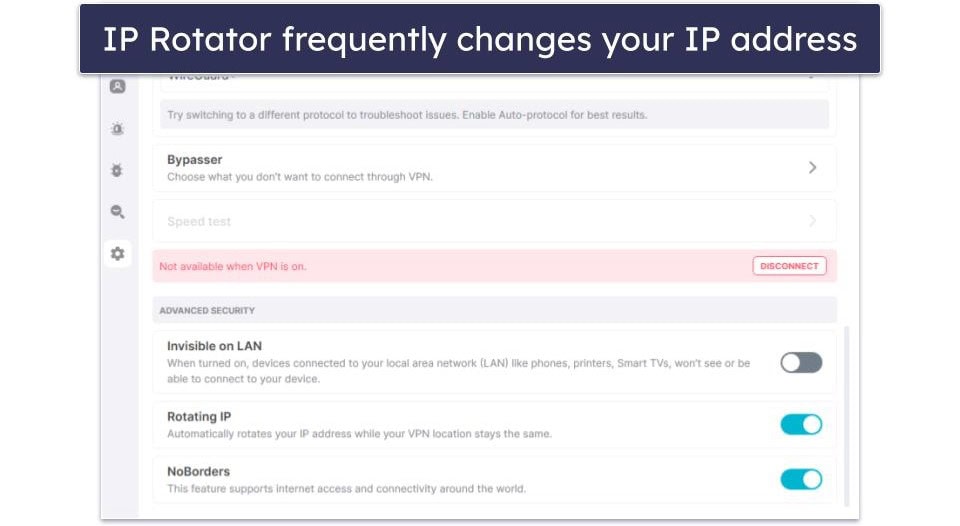
Task: Open the Search magnifier sidebar icon
Action: point(118,212)
